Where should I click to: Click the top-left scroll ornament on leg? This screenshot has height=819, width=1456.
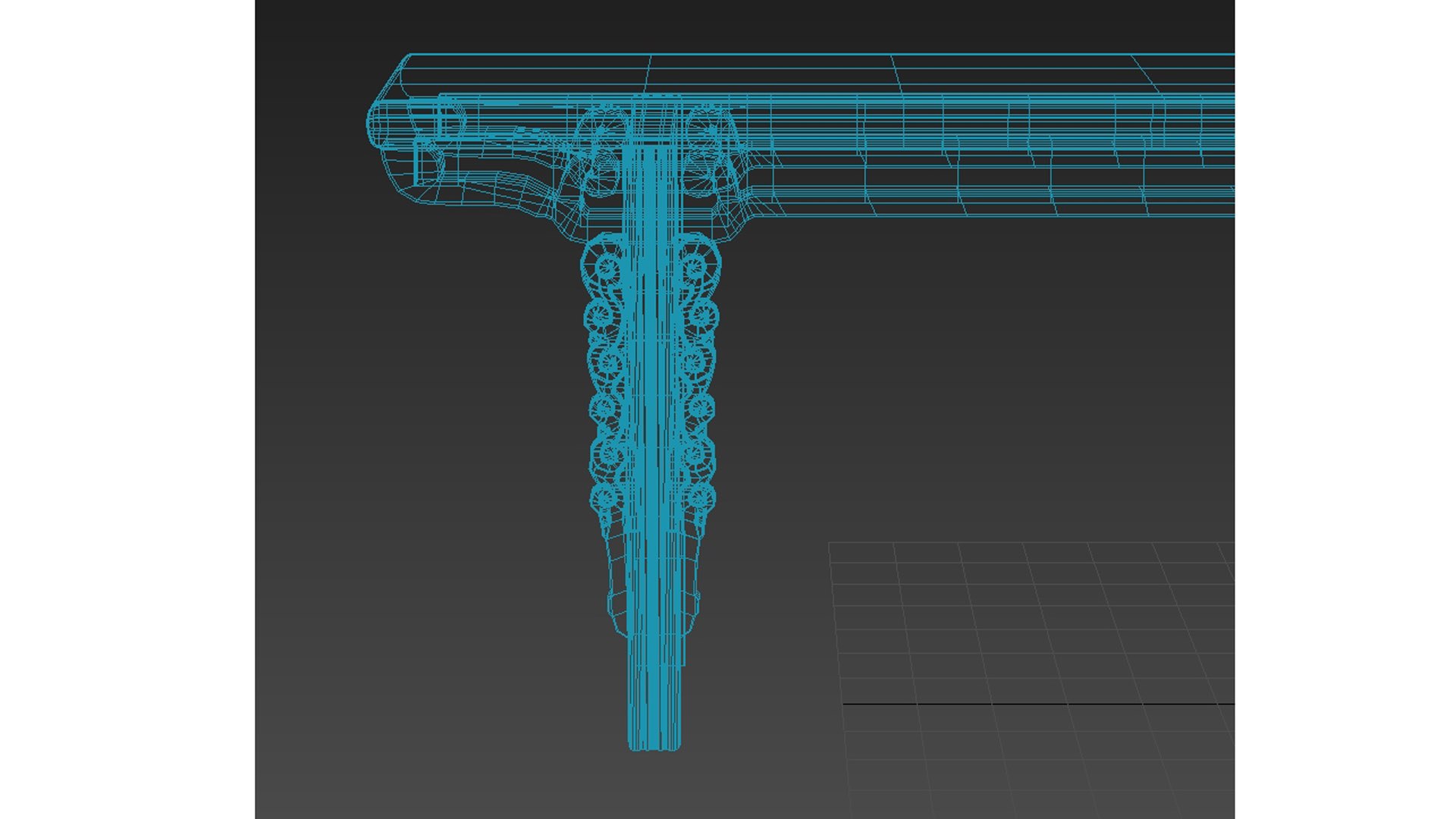point(605,266)
